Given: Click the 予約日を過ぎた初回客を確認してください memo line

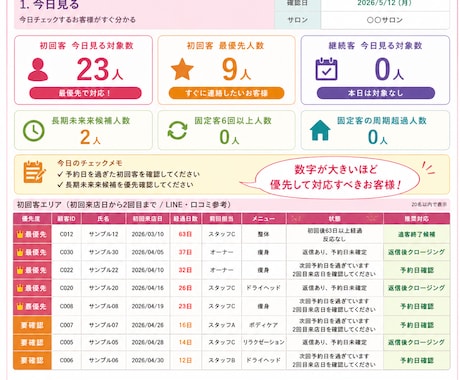Looking at the screenshot, I should coord(129,174).
